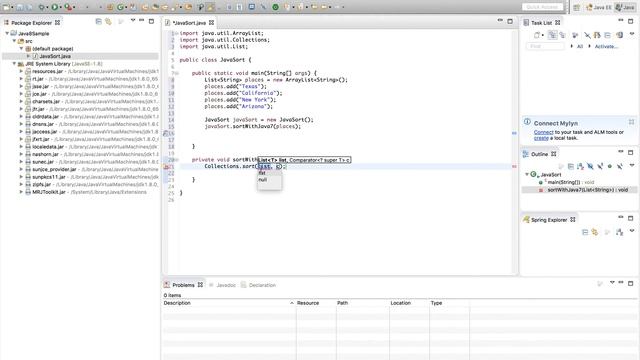Expand the resources.jar library node
This screenshot has height=360, width=640.
coord(21,71)
